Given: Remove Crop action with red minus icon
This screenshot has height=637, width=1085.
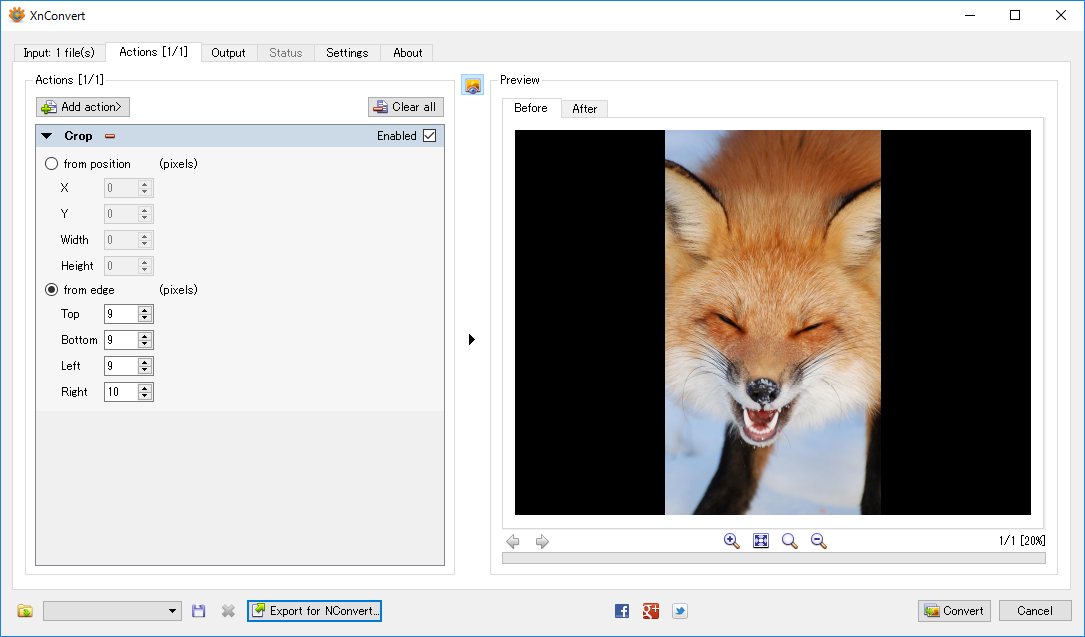Looking at the screenshot, I should point(110,136).
